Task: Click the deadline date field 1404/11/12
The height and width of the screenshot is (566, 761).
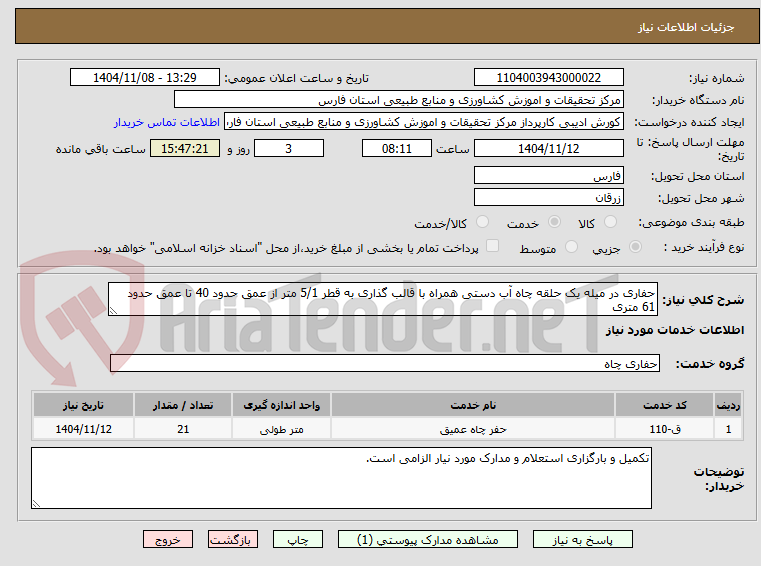Action: pyautogui.click(x=548, y=149)
